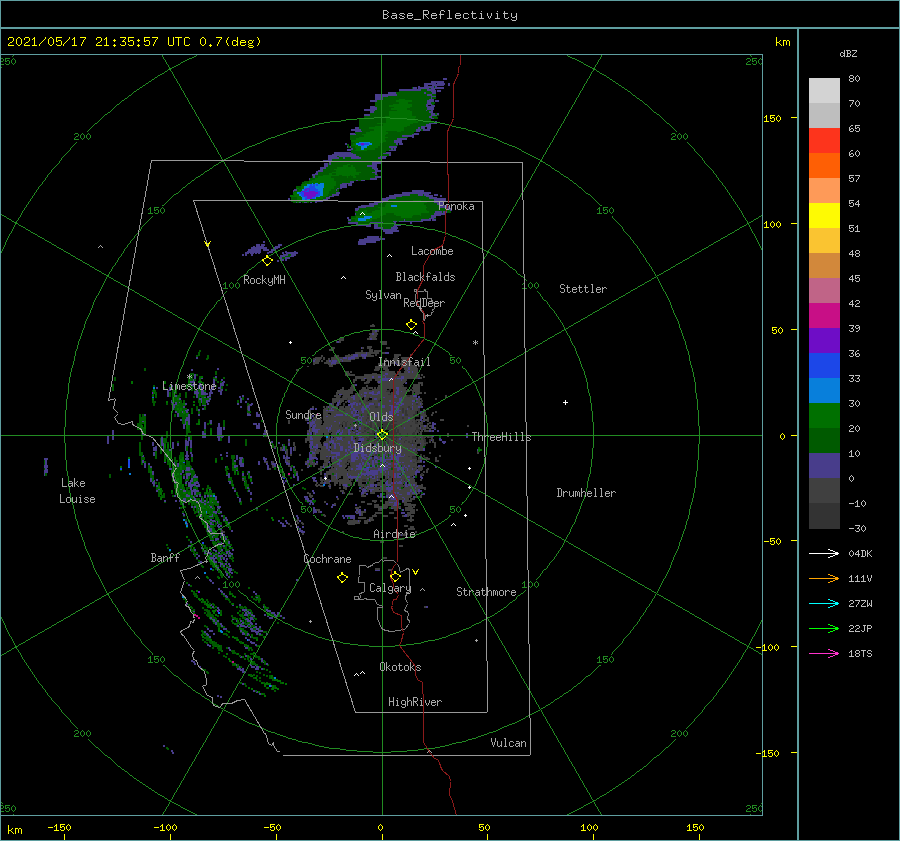This screenshot has width=900, height=841.
Task: Click the 150 tick on the right axis
Action: click(772, 118)
